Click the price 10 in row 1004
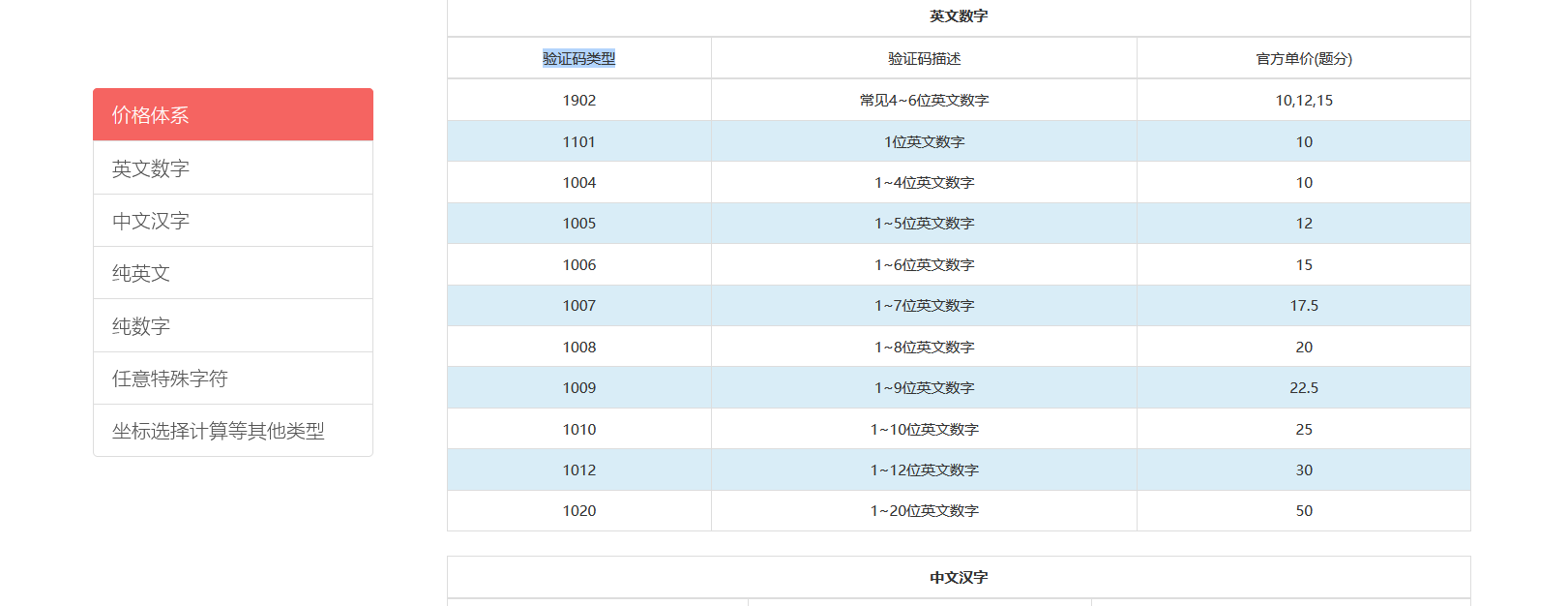Image resolution: width=1568 pixels, height=606 pixels. pyautogui.click(x=1304, y=182)
